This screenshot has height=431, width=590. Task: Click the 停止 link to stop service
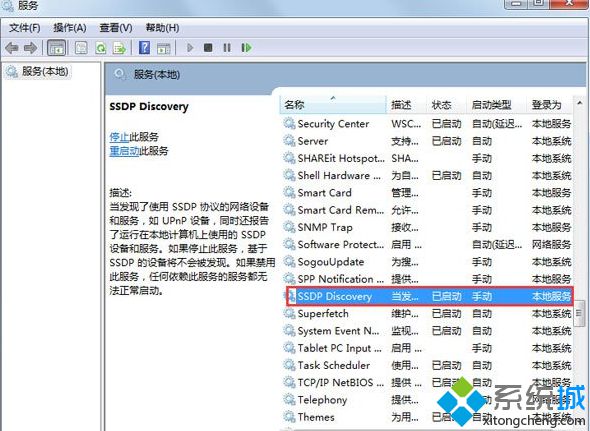(x=119, y=137)
